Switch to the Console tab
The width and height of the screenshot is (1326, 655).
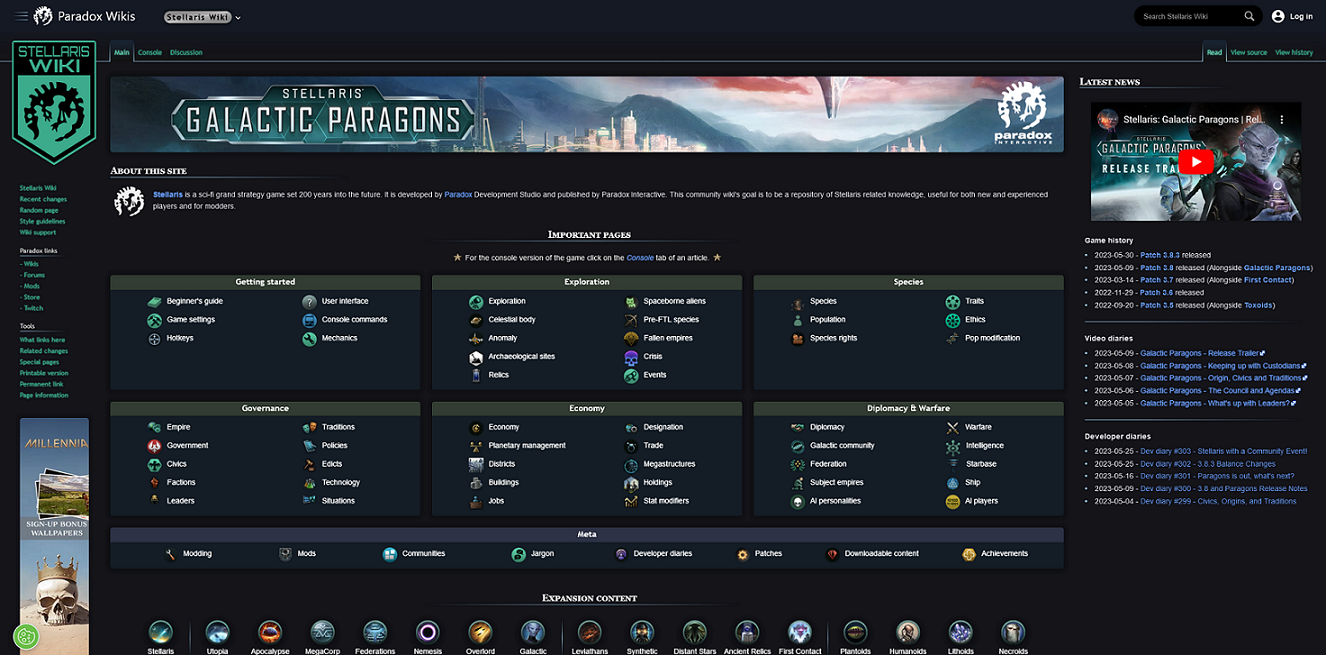pyautogui.click(x=150, y=52)
